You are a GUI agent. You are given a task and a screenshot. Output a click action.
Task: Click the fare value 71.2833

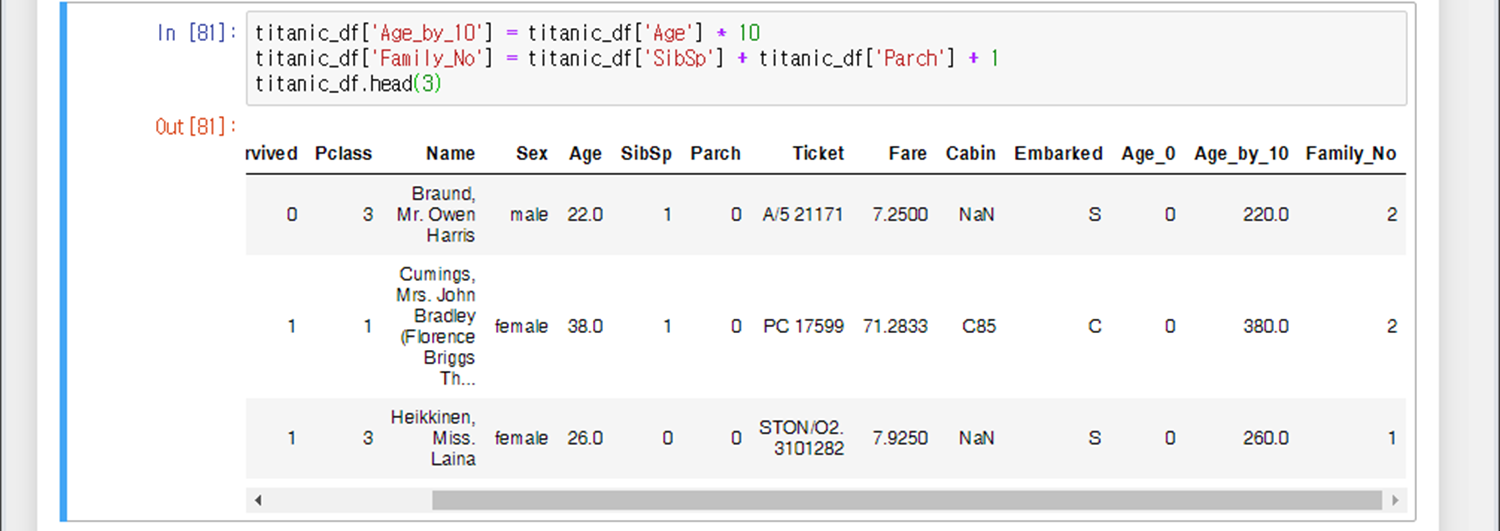pos(895,326)
